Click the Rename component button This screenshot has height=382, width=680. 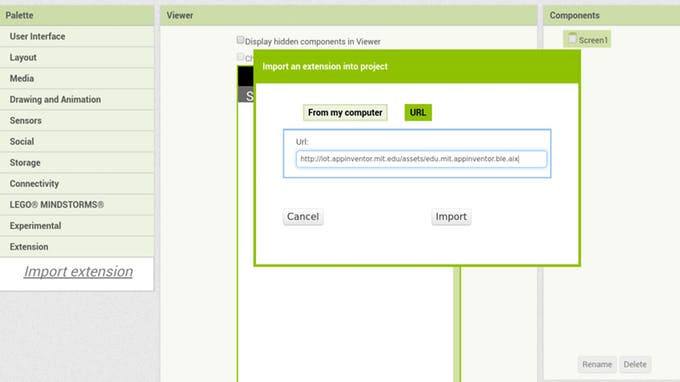[x=597, y=364]
